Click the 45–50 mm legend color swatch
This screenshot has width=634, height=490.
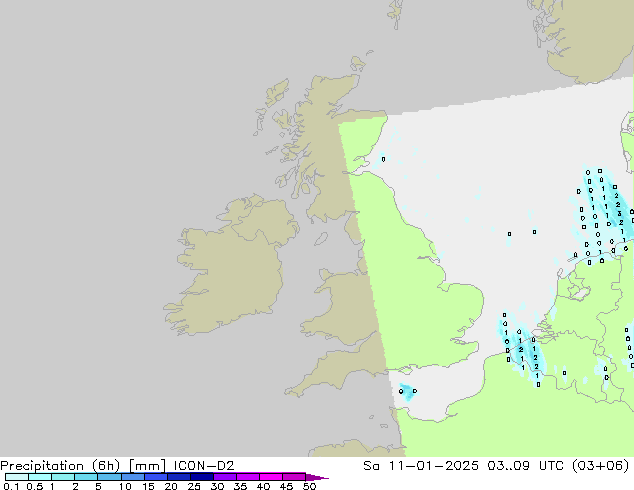tap(294, 477)
